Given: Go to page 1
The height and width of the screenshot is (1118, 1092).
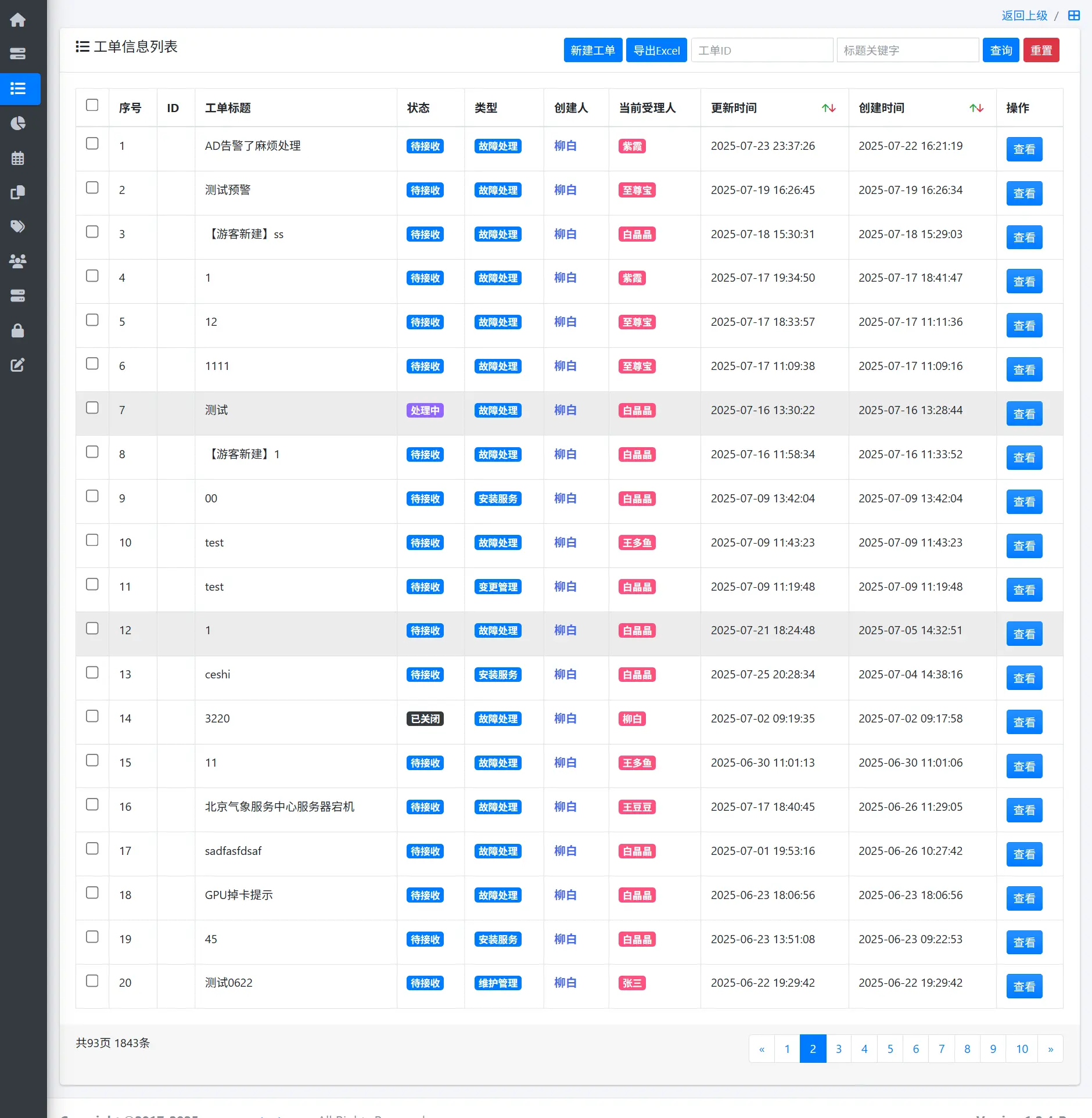Looking at the screenshot, I should pyautogui.click(x=787, y=1049).
